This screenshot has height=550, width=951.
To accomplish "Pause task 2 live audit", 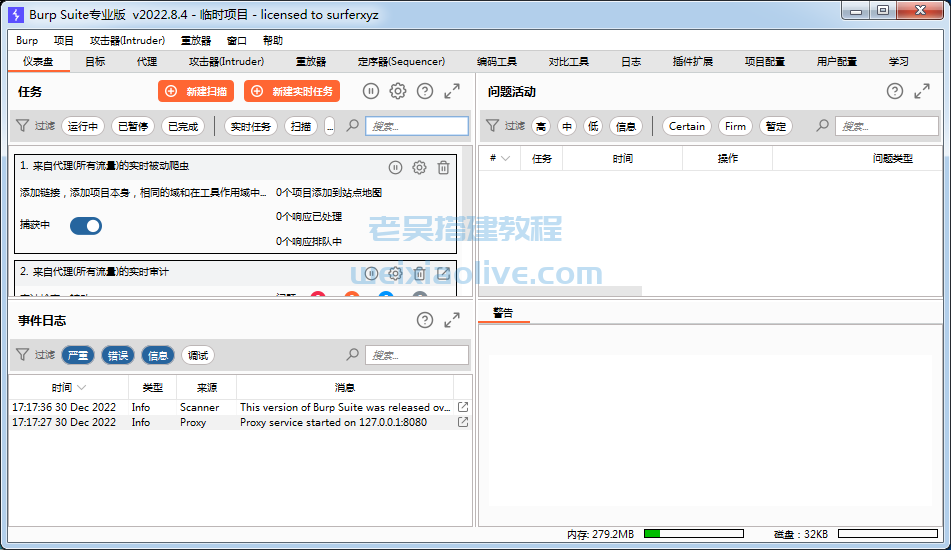I will (371, 273).
